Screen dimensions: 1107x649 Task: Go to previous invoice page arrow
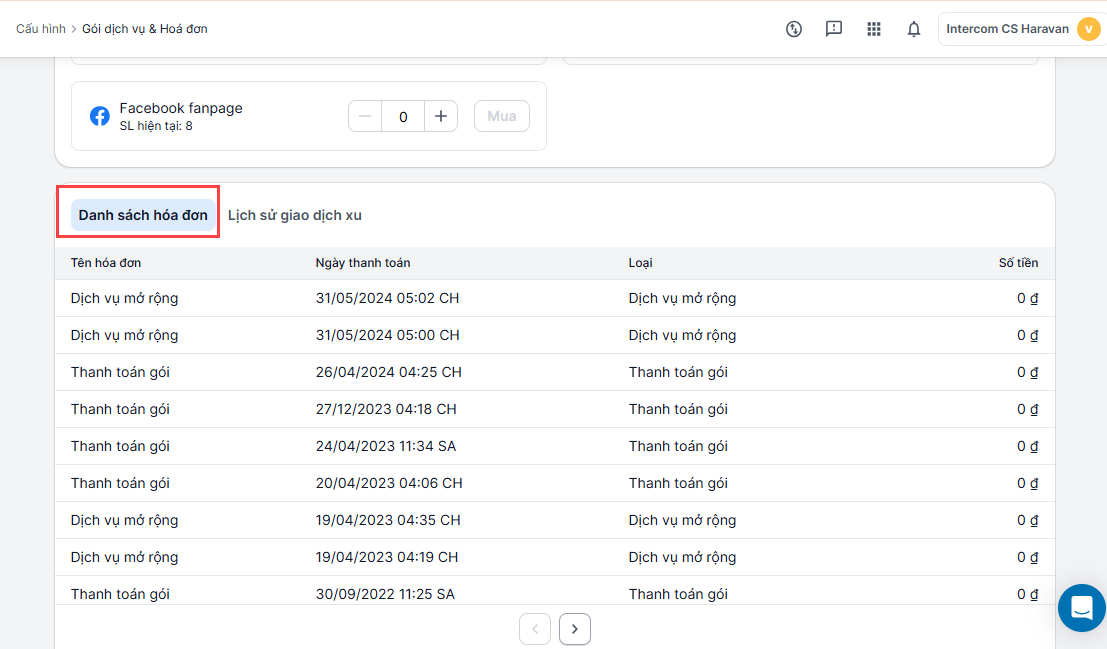pyautogui.click(x=535, y=629)
